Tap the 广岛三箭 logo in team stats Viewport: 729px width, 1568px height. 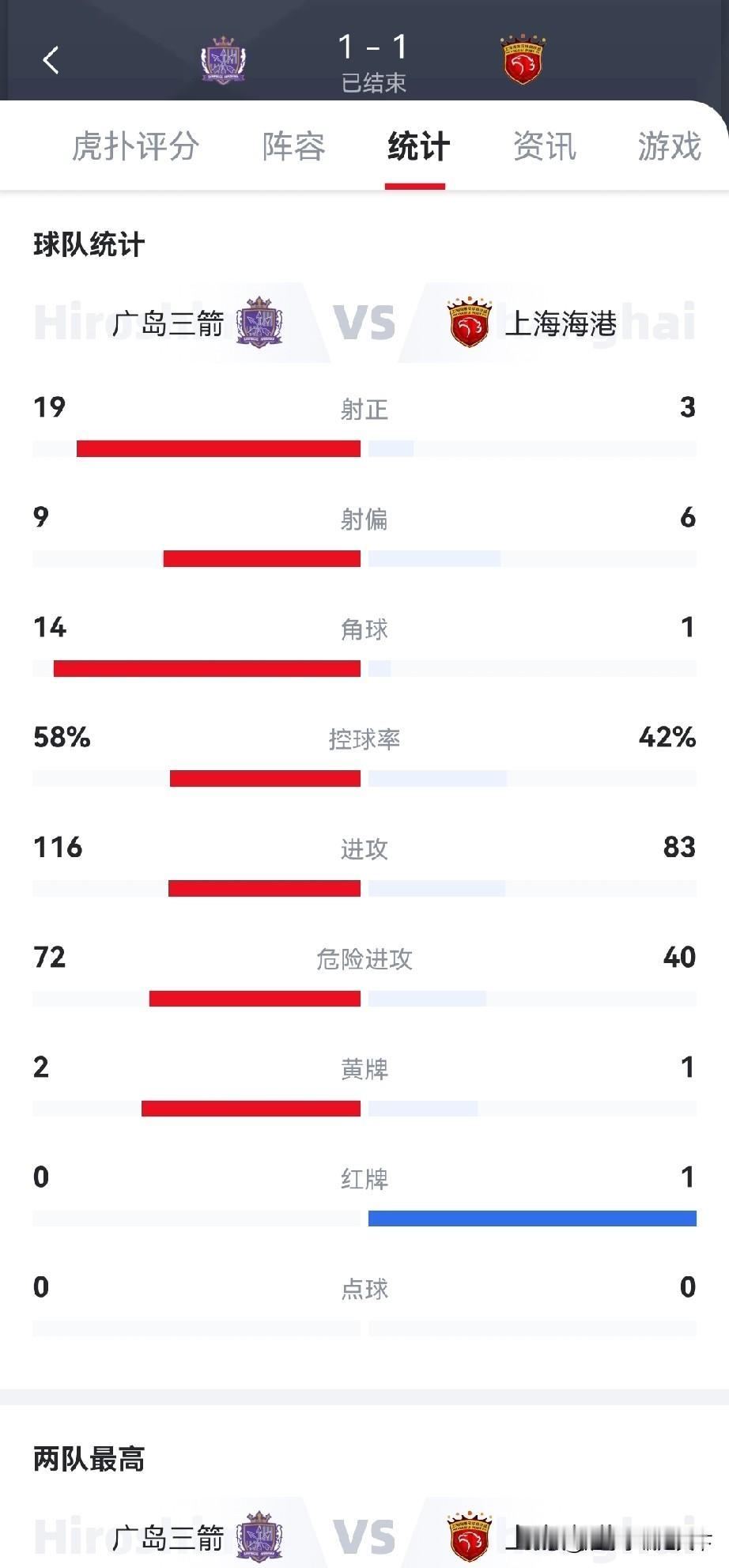pyautogui.click(x=259, y=323)
